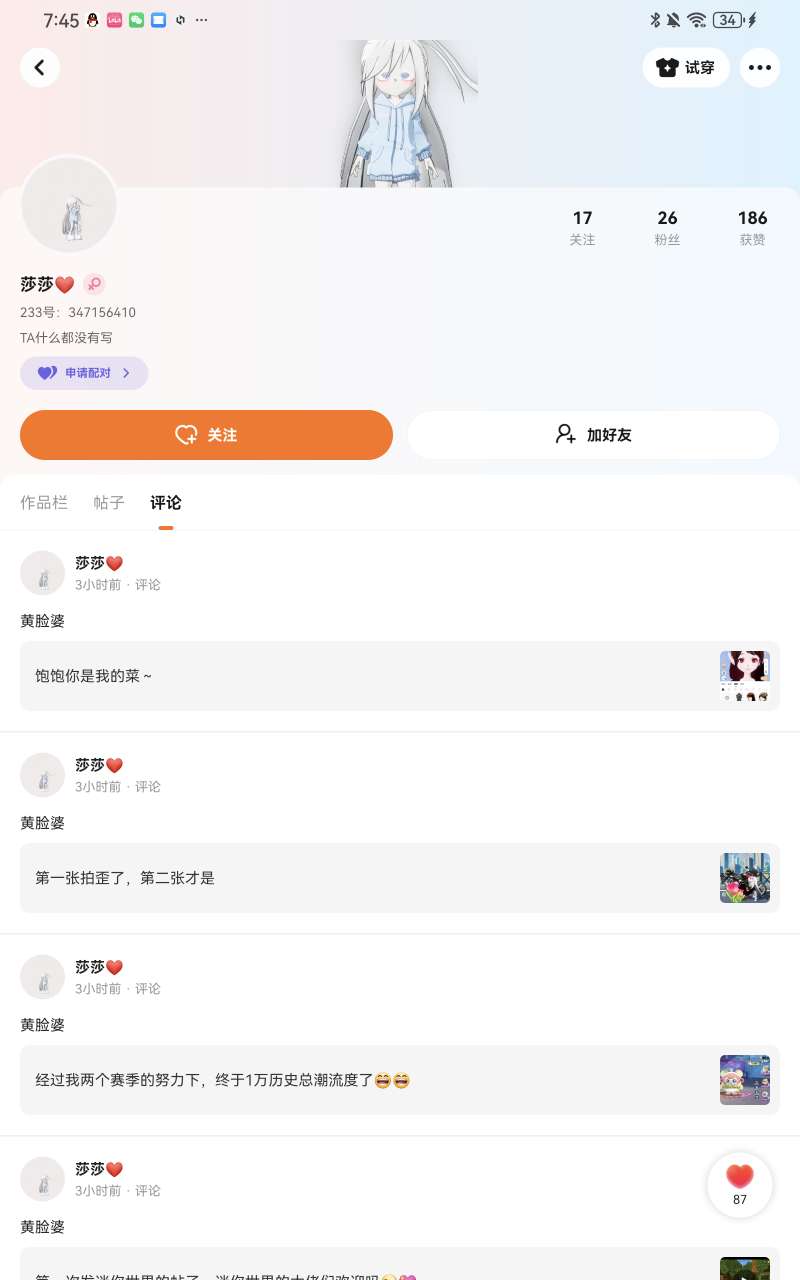This screenshot has width=800, height=1280.
Task: Open the thumbnail of the 第一张拍歪了 post
Action: (745, 878)
